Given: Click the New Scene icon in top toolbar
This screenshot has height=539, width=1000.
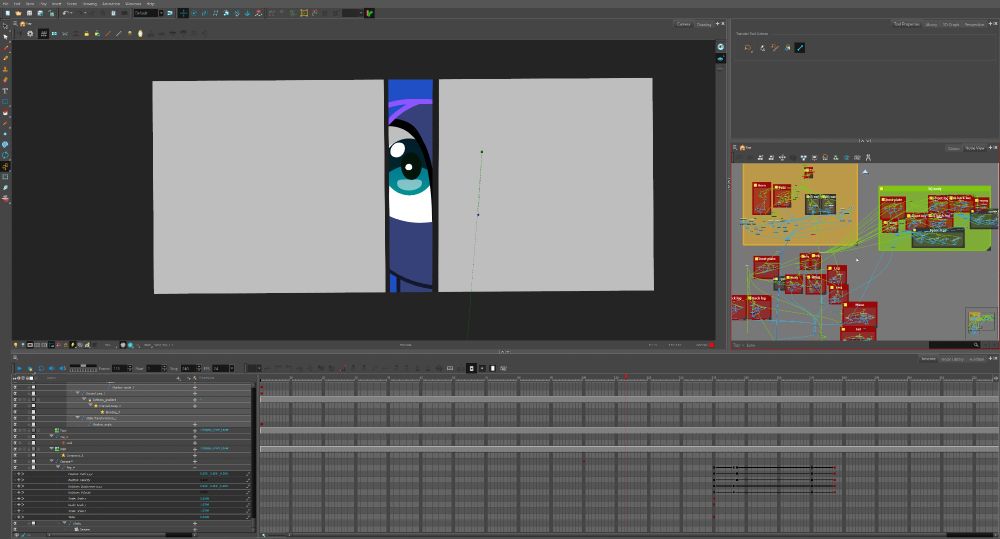Looking at the screenshot, I should pos(8,13).
